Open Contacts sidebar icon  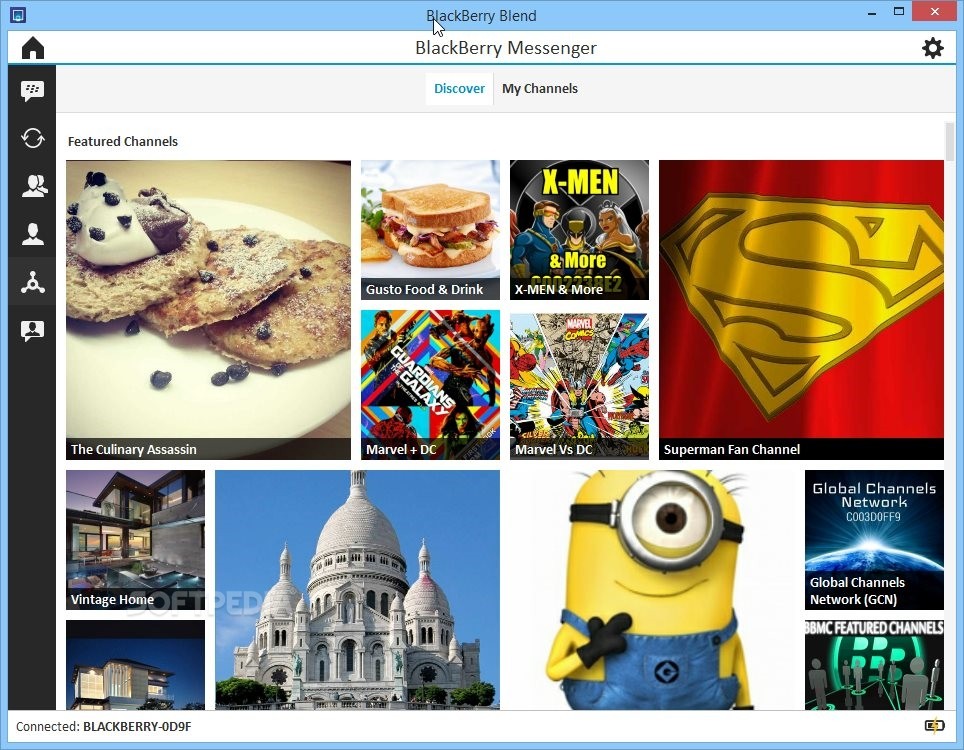pos(32,234)
